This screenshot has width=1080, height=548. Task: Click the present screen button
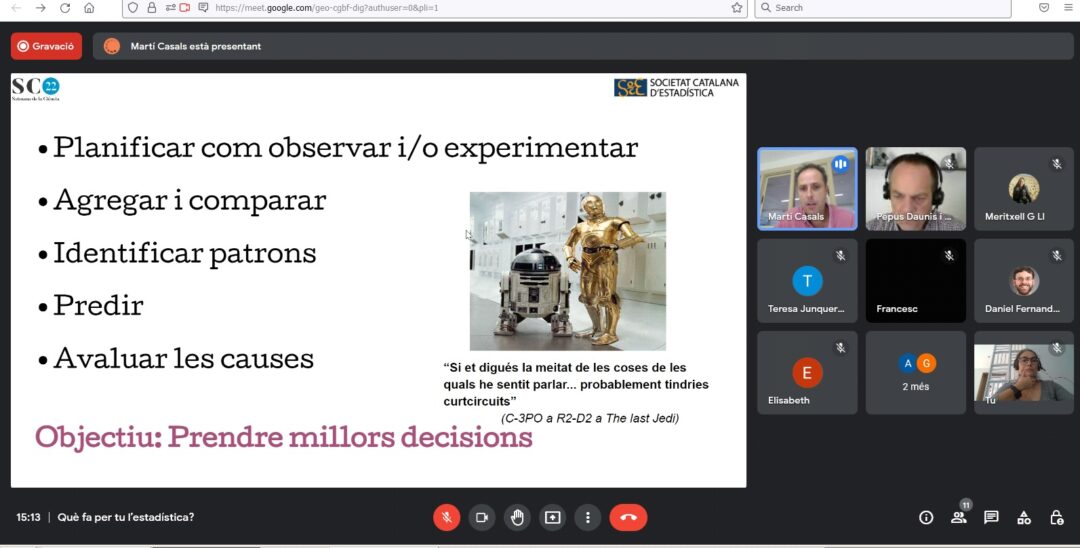(552, 517)
